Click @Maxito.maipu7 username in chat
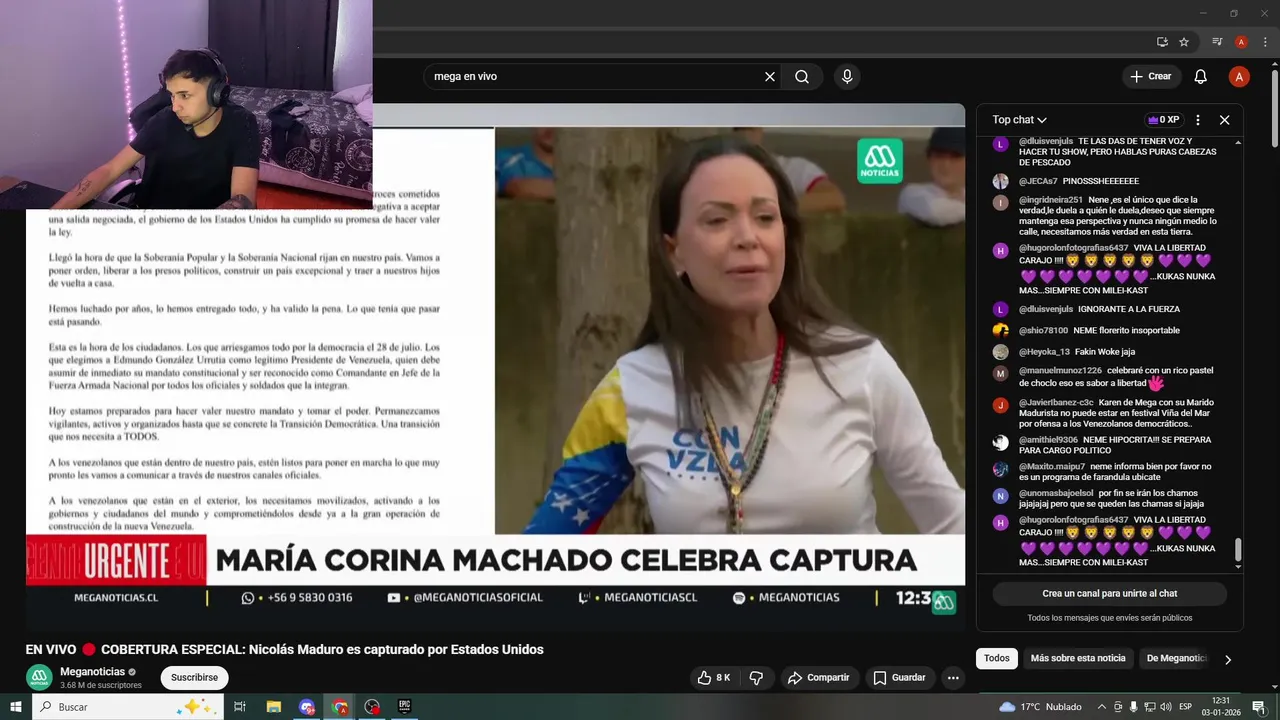The width and height of the screenshot is (1280, 720). [1052, 467]
